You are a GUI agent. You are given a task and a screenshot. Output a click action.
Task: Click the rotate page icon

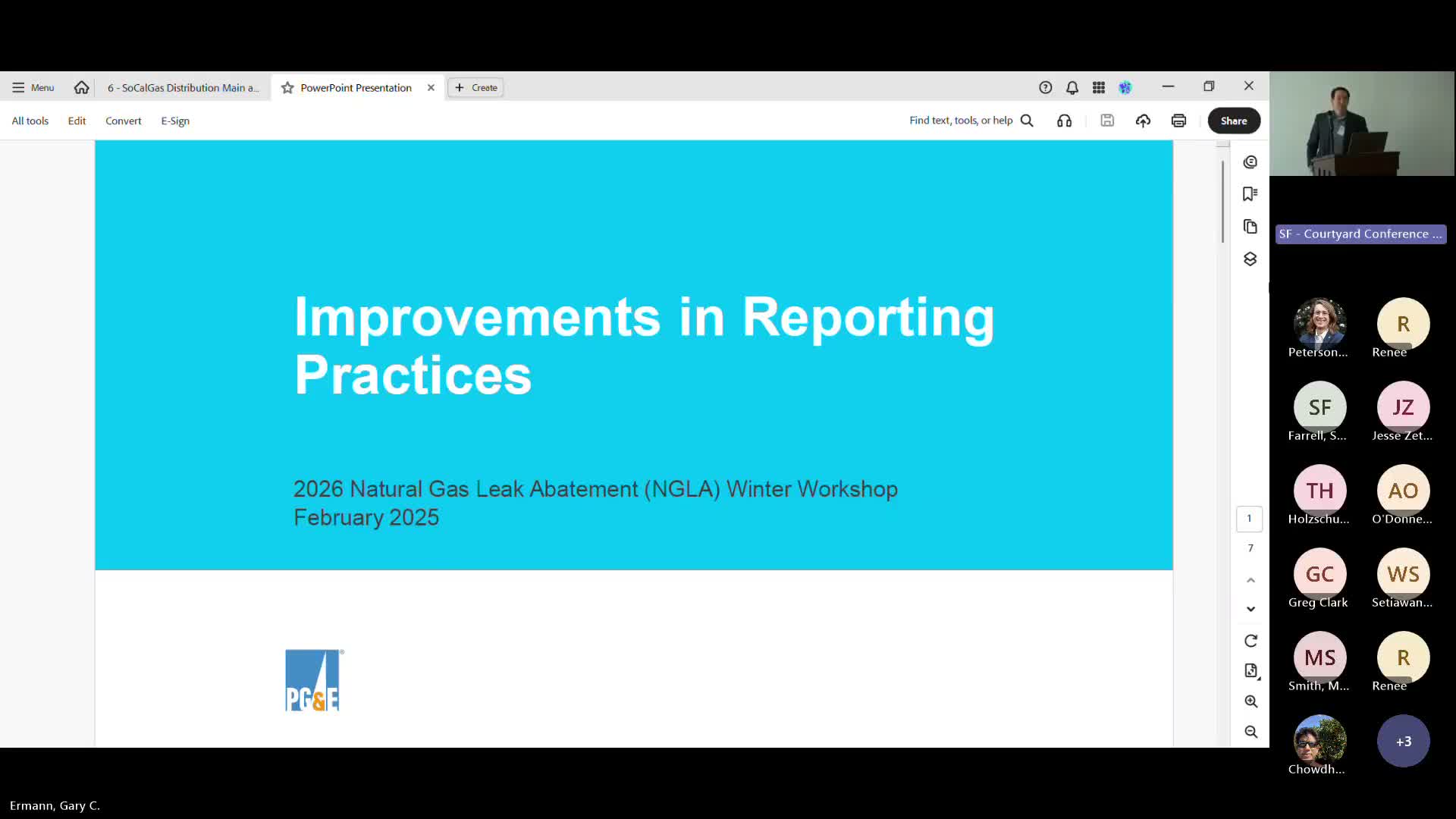(x=1250, y=641)
